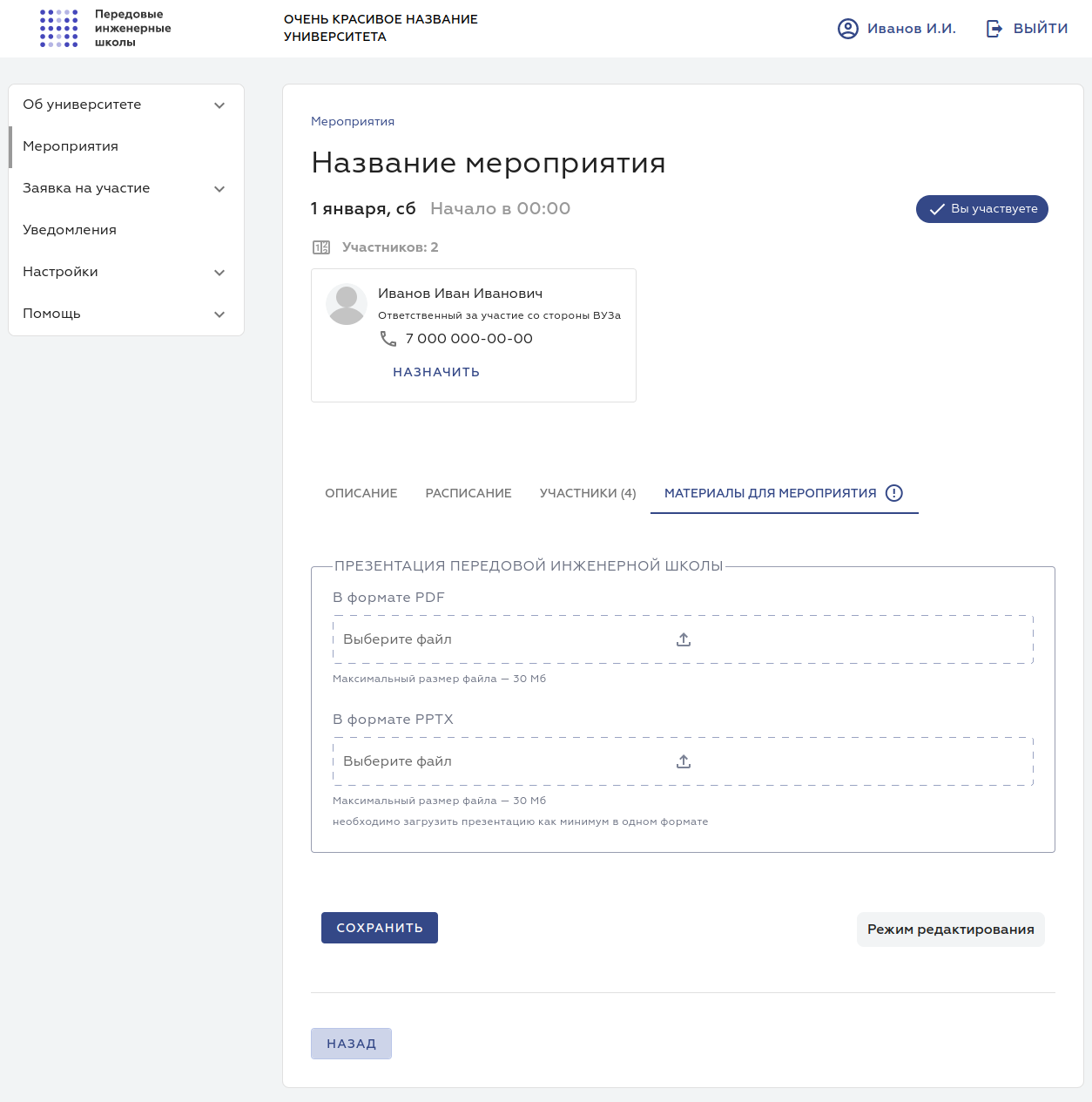Open 'Уведомления' in the sidebar
Image resolution: width=1092 pixels, height=1102 pixels.
coord(126,230)
